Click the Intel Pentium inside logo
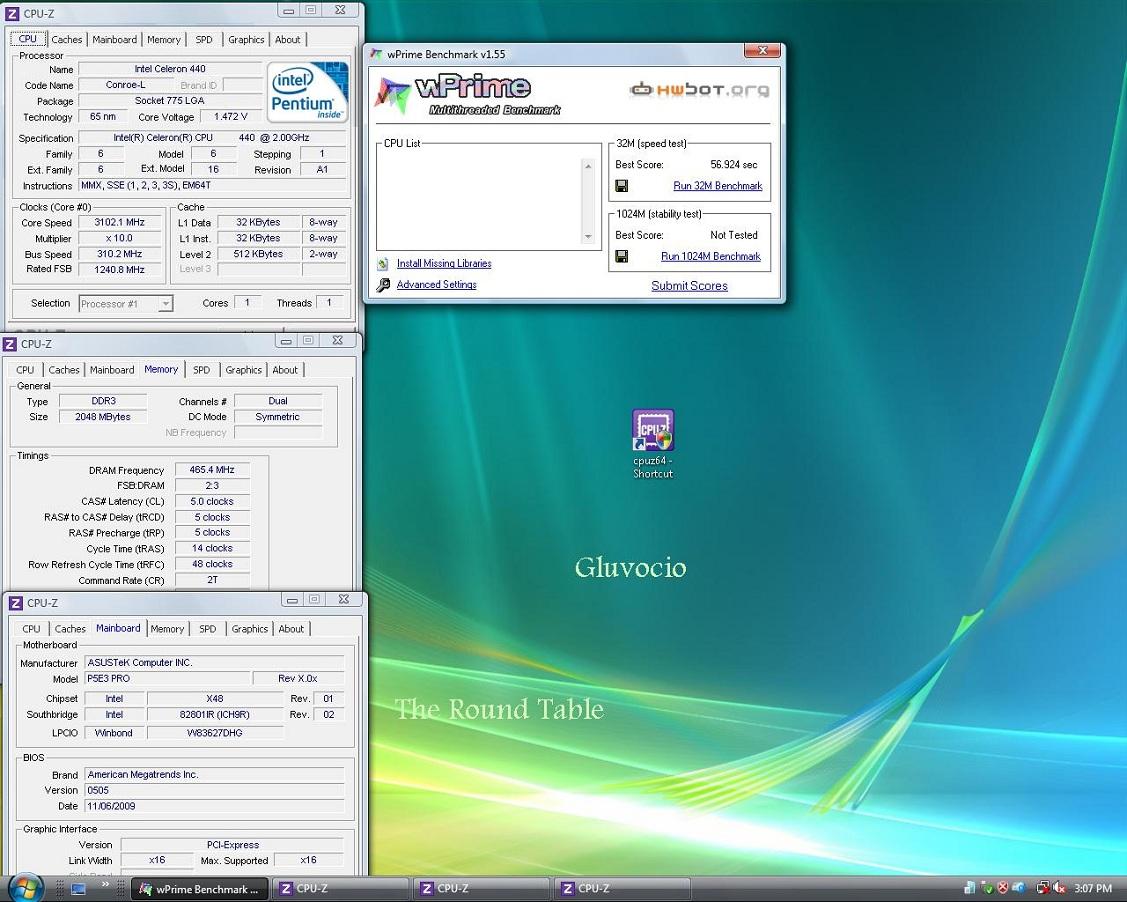The image size is (1127, 902). [308, 92]
